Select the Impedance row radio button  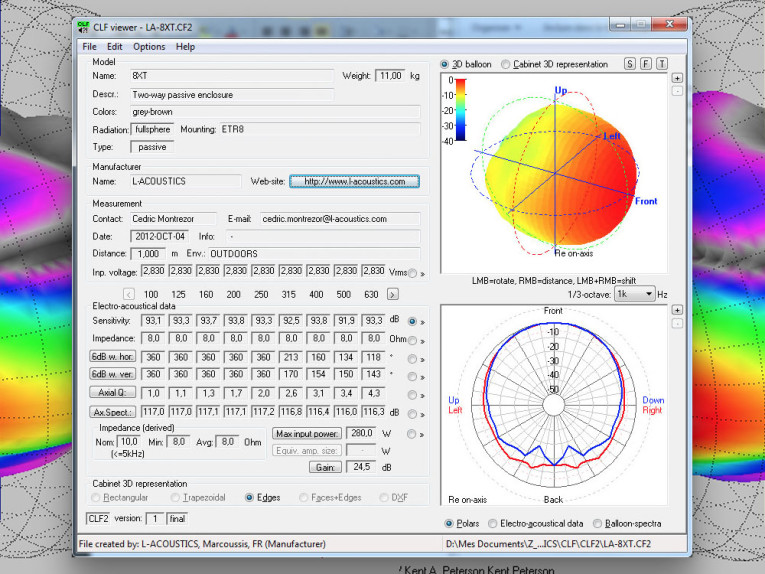[x=412, y=340]
